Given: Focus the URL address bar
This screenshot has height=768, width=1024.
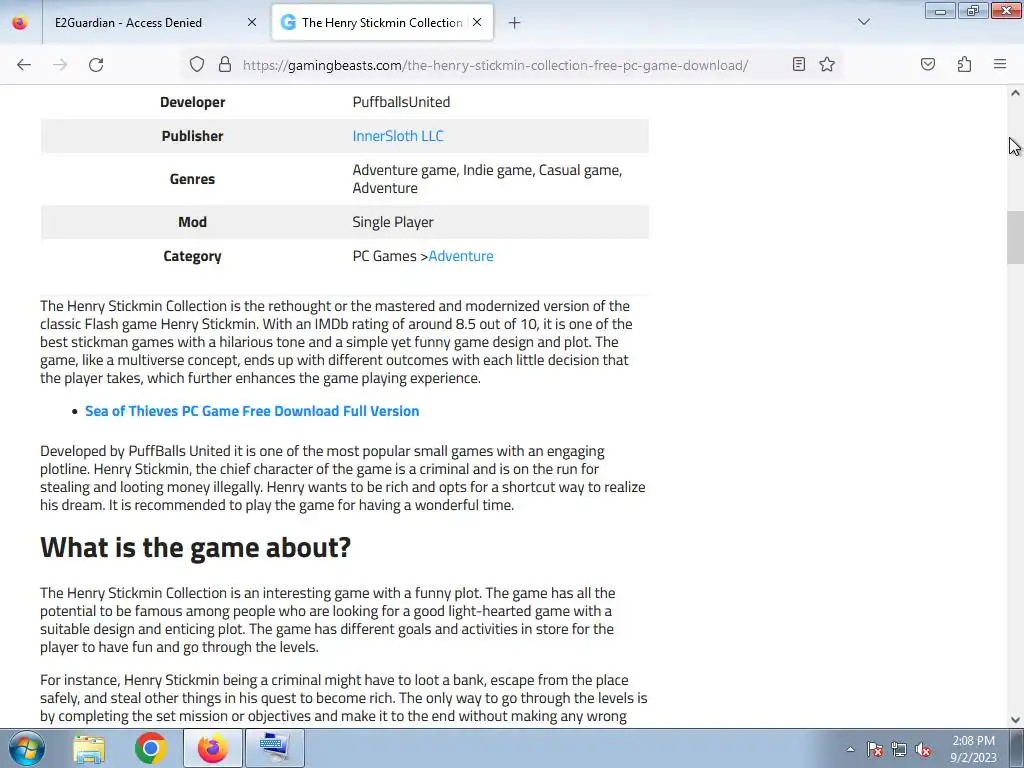Looking at the screenshot, I should tap(495, 65).
